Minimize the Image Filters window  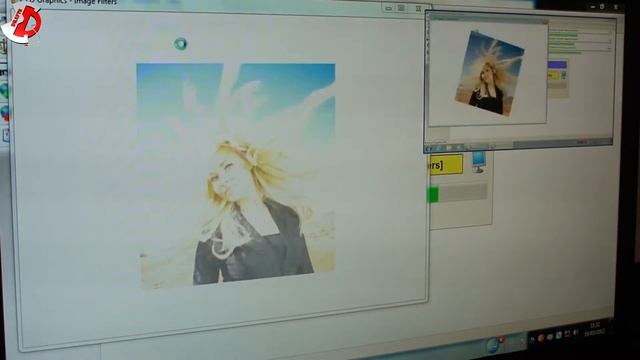click(389, 8)
